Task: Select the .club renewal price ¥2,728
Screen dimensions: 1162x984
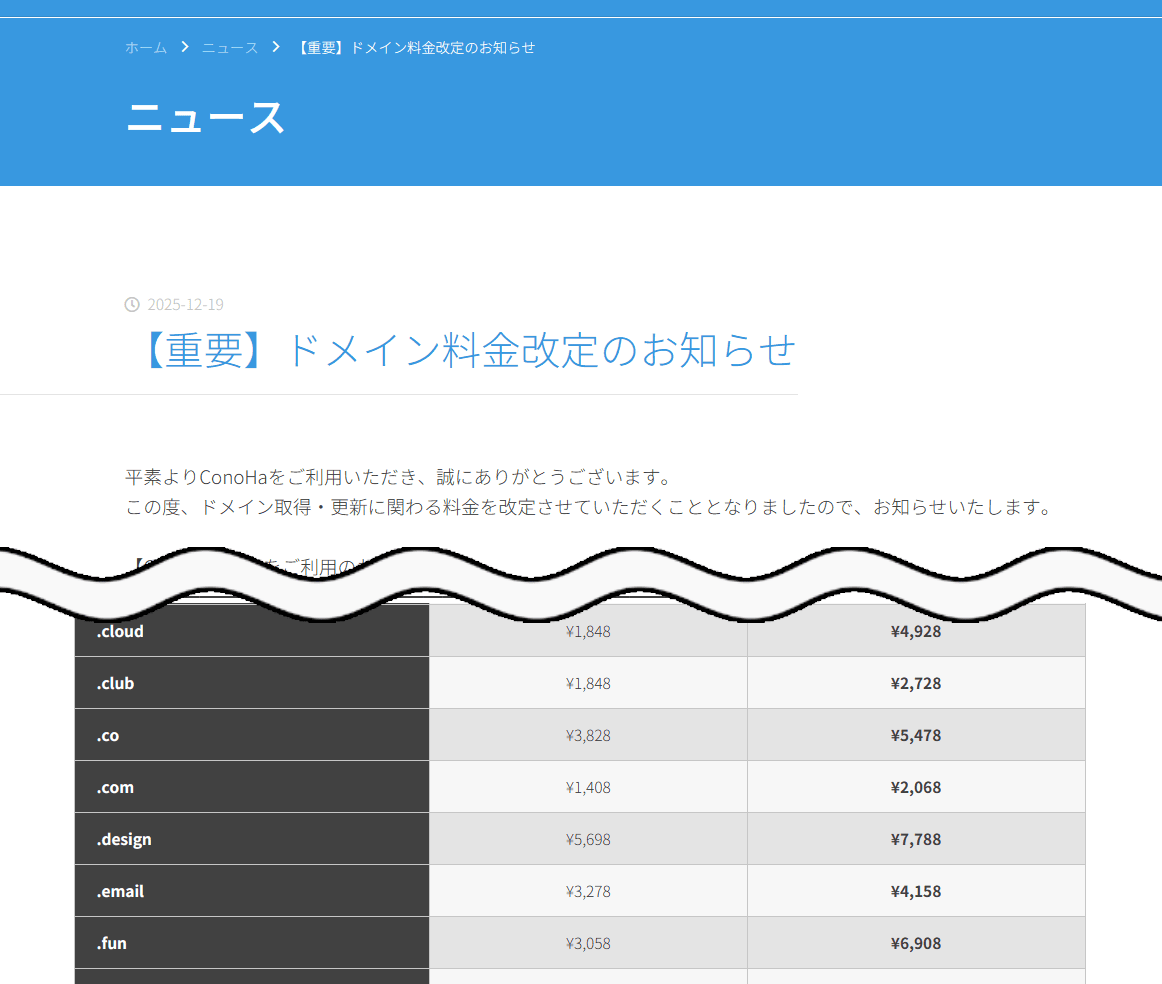Action: click(916, 683)
